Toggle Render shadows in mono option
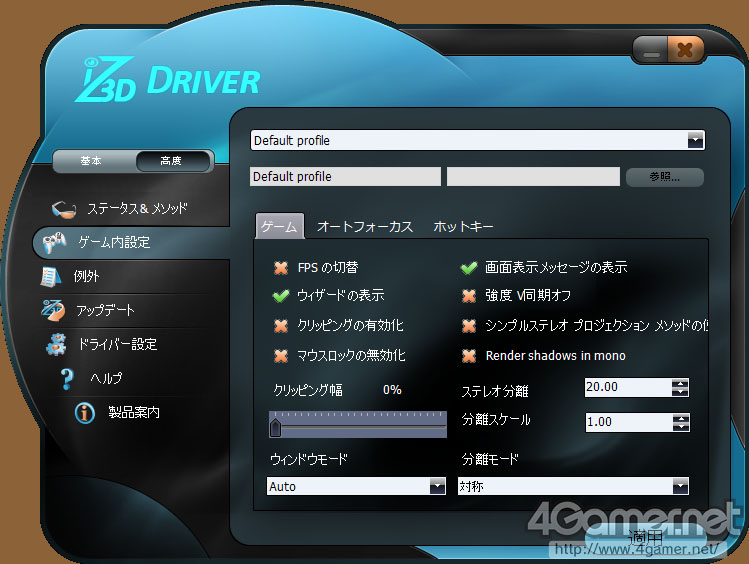This screenshot has width=749, height=564. coord(469,356)
